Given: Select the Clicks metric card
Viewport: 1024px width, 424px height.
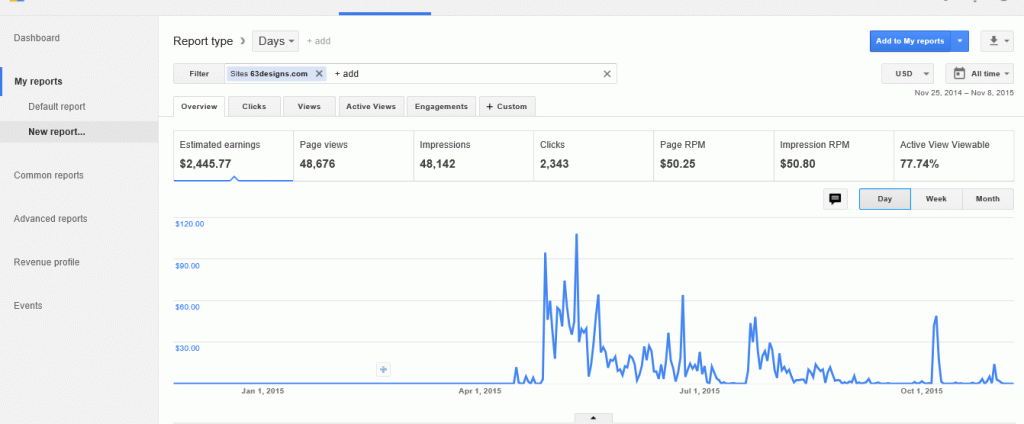Looking at the screenshot, I should [594, 155].
